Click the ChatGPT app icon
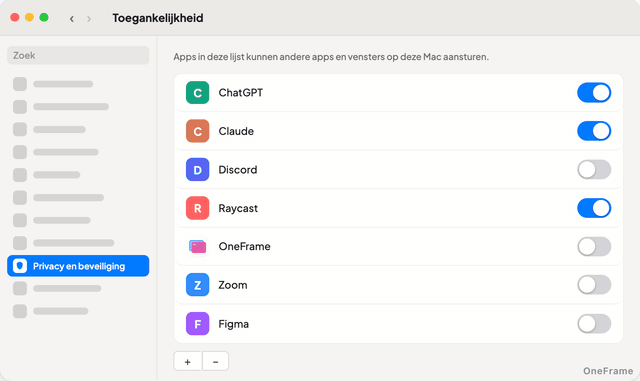Viewport: 640px width, 381px height. [198, 93]
